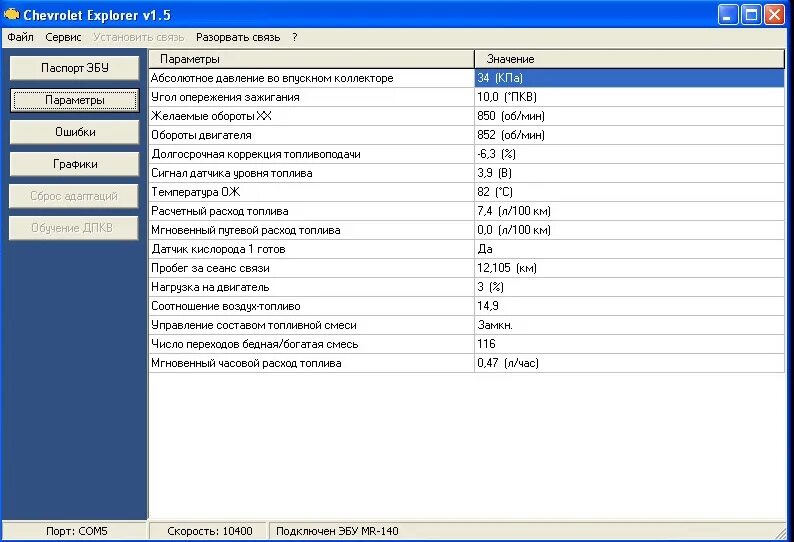Viewport: 794px width, 542px height.
Task: Close the Chevrolet Explorer window
Action: click(774, 15)
